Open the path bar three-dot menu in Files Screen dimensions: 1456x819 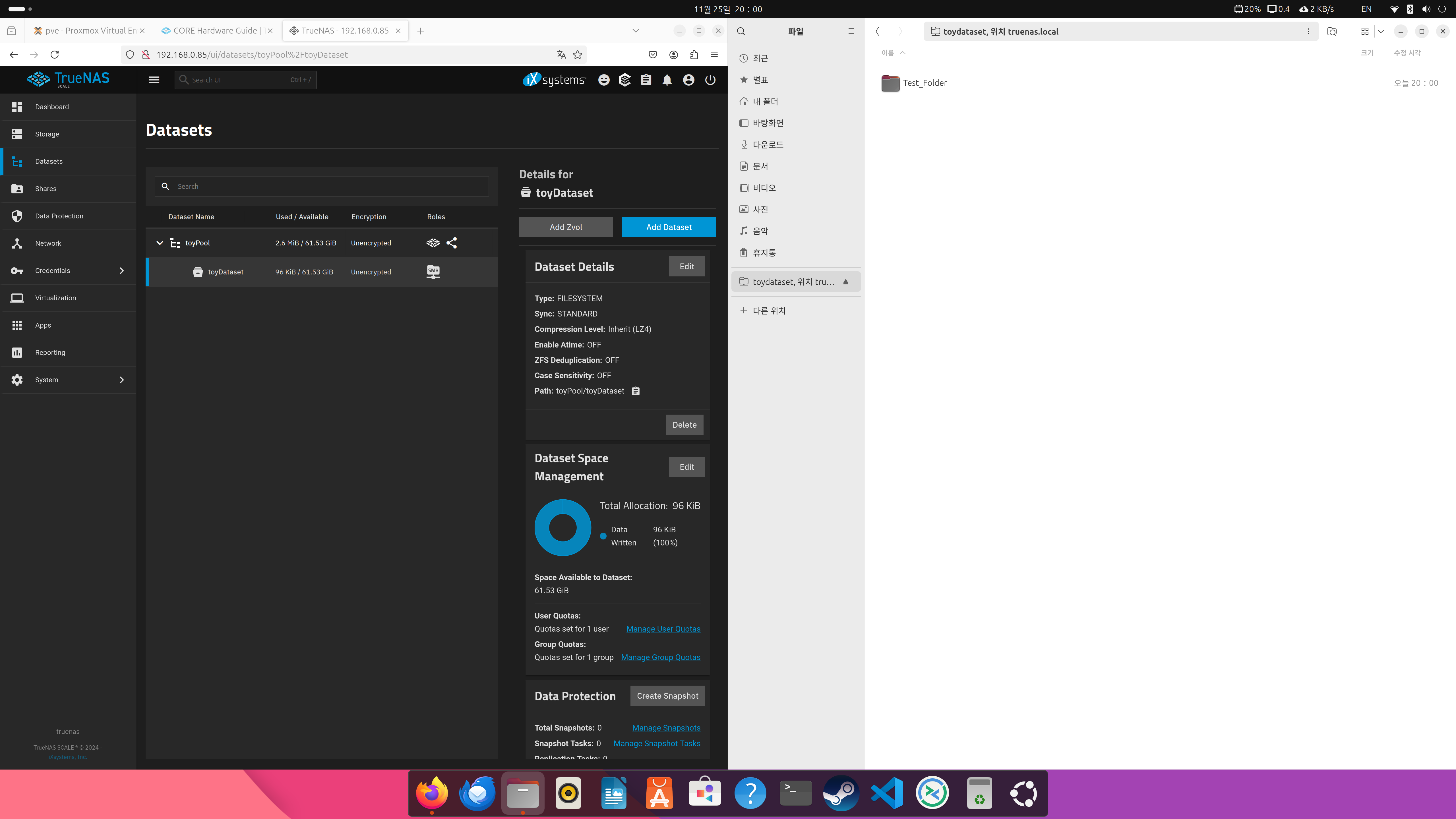coord(1308,32)
